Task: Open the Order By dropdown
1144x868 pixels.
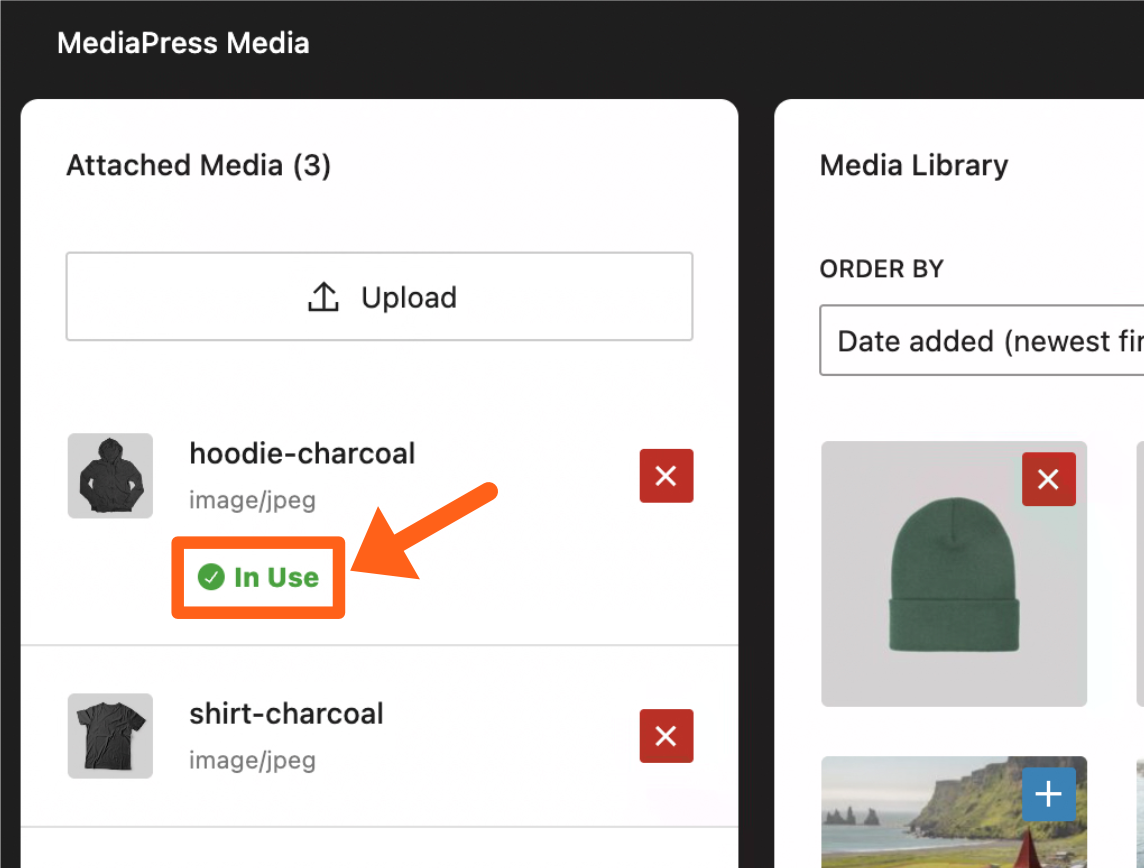Action: tap(980, 341)
